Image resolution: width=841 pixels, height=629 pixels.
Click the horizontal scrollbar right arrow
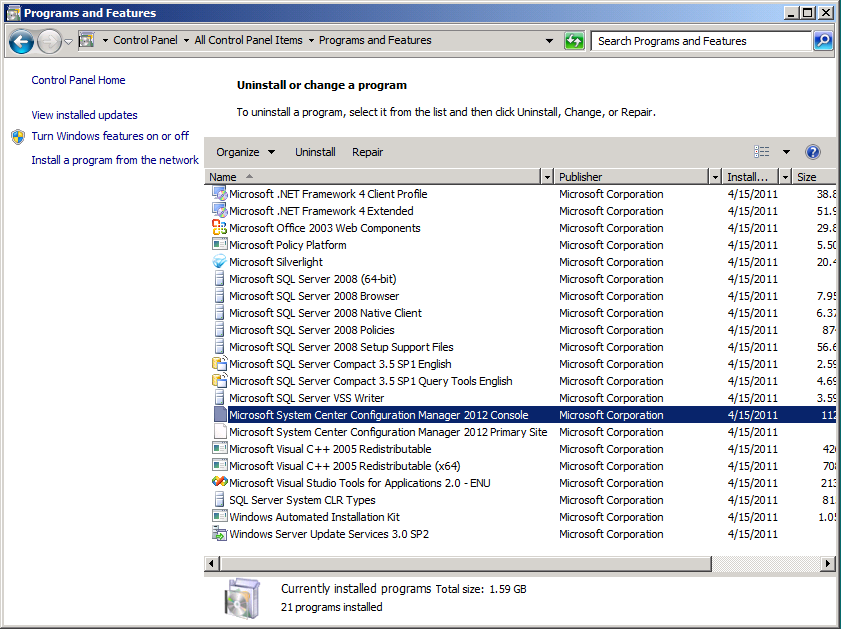pyautogui.click(x=828, y=563)
